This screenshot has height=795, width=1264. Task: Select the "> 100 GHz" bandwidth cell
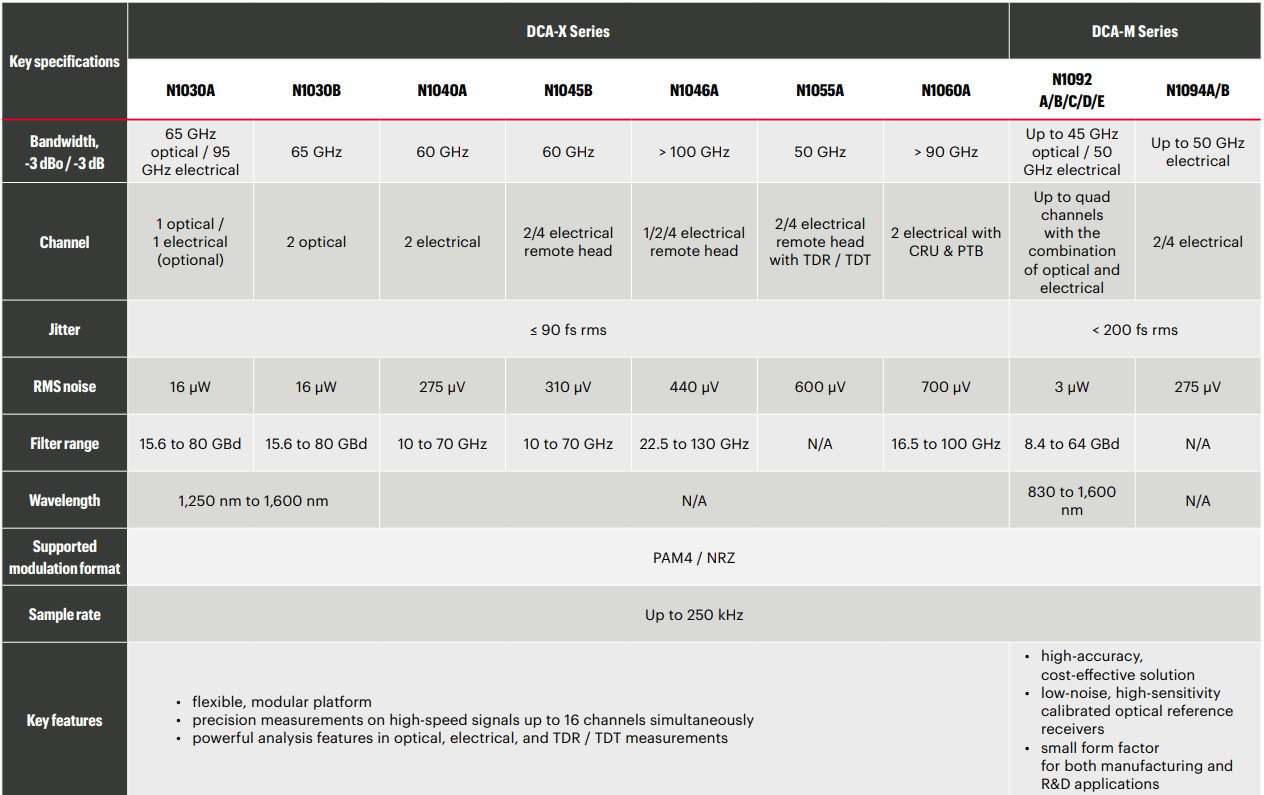point(694,152)
